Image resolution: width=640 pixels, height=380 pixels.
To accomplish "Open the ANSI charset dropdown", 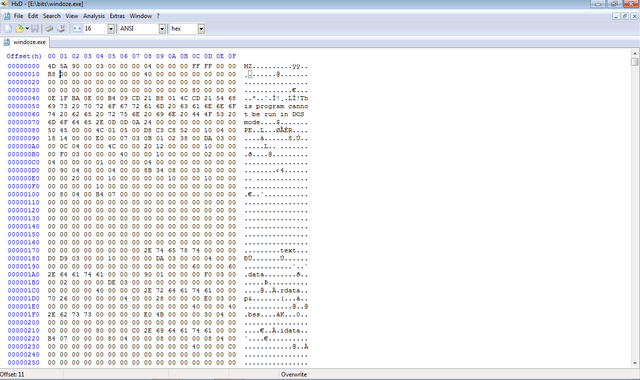I will 162,29.
